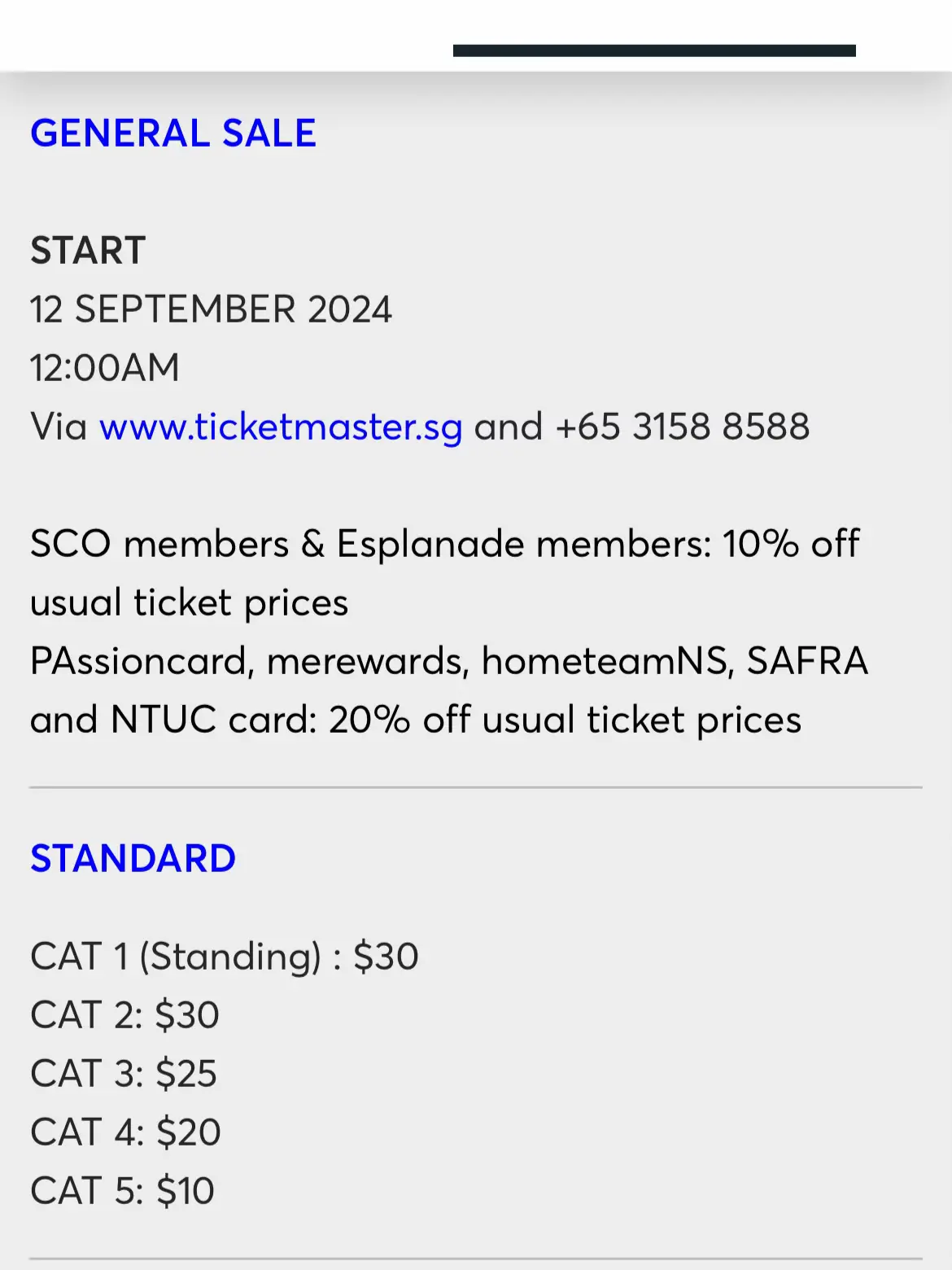Select the CAT 1 (Standing) : $30 line
The height and width of the screenshot is (1270, 952).
[x=225, y=957]
